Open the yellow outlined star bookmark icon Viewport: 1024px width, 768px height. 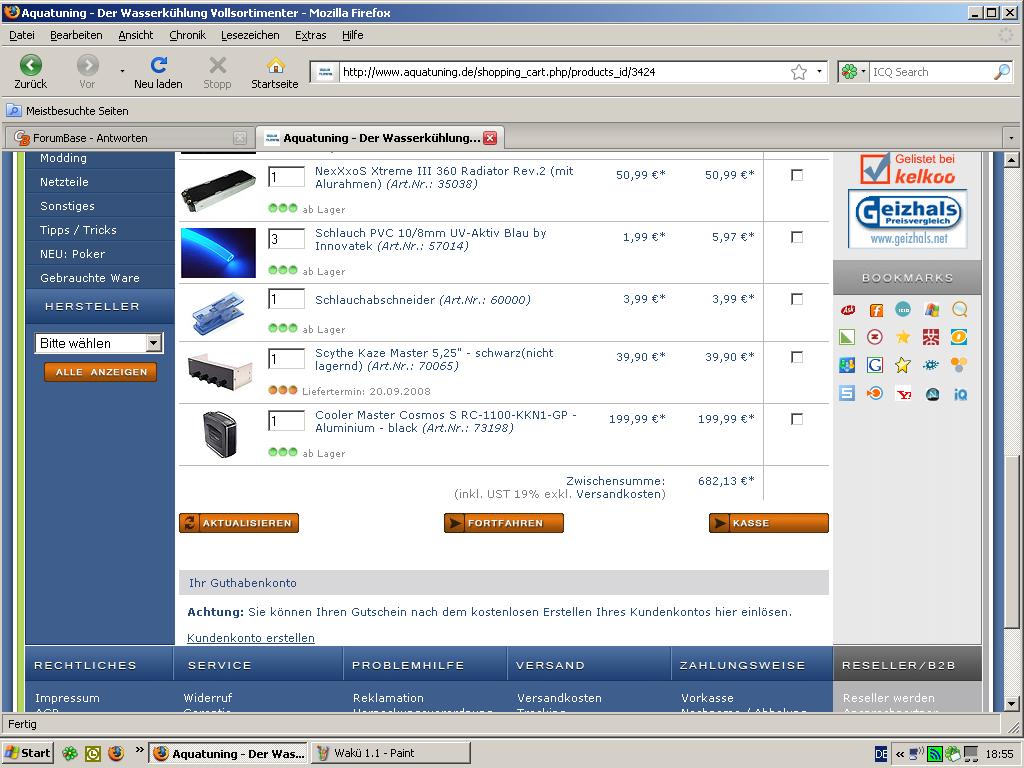click(903, 365)
